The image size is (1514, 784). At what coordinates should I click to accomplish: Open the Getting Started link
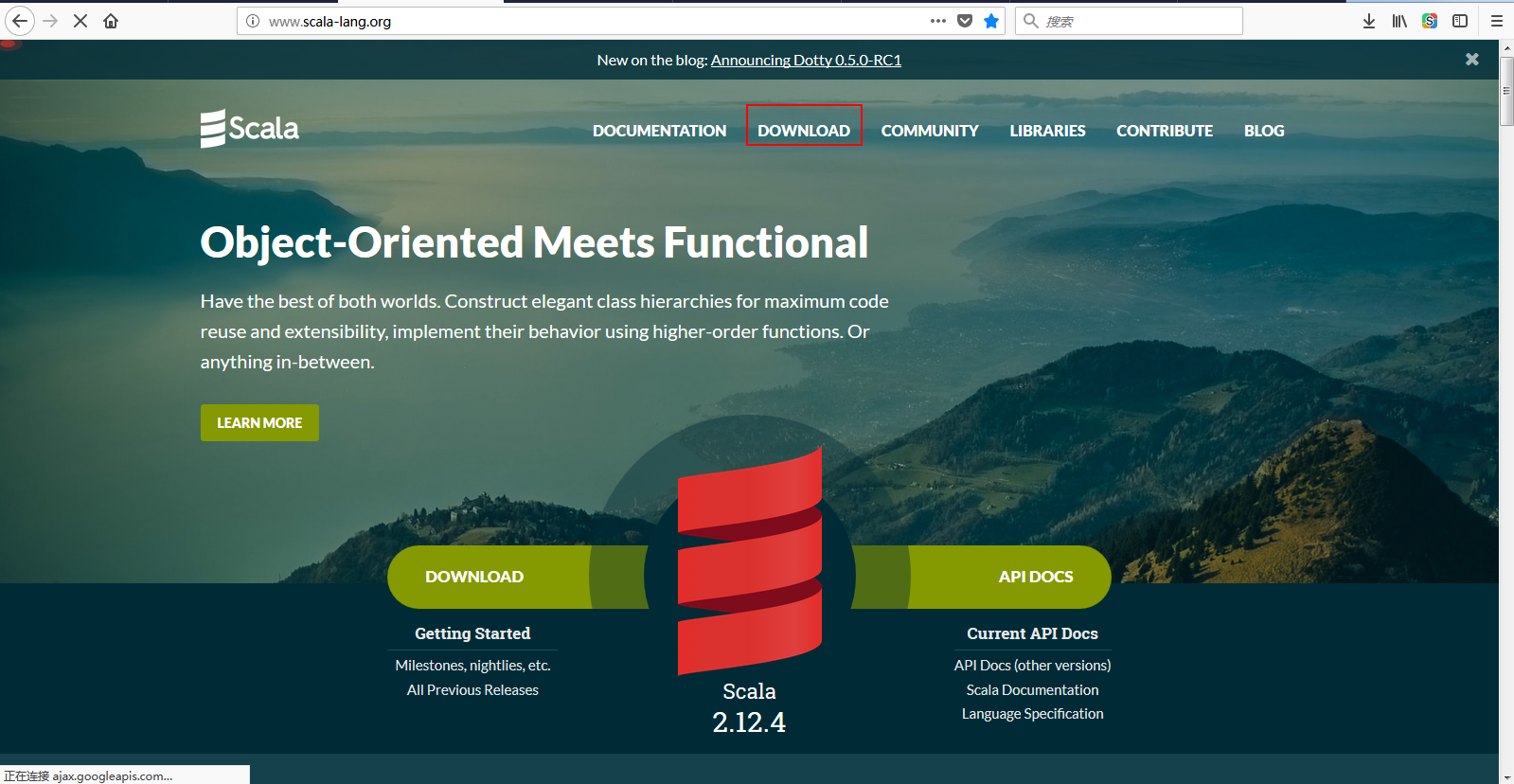pyautogui.click(x=472, y=633)
